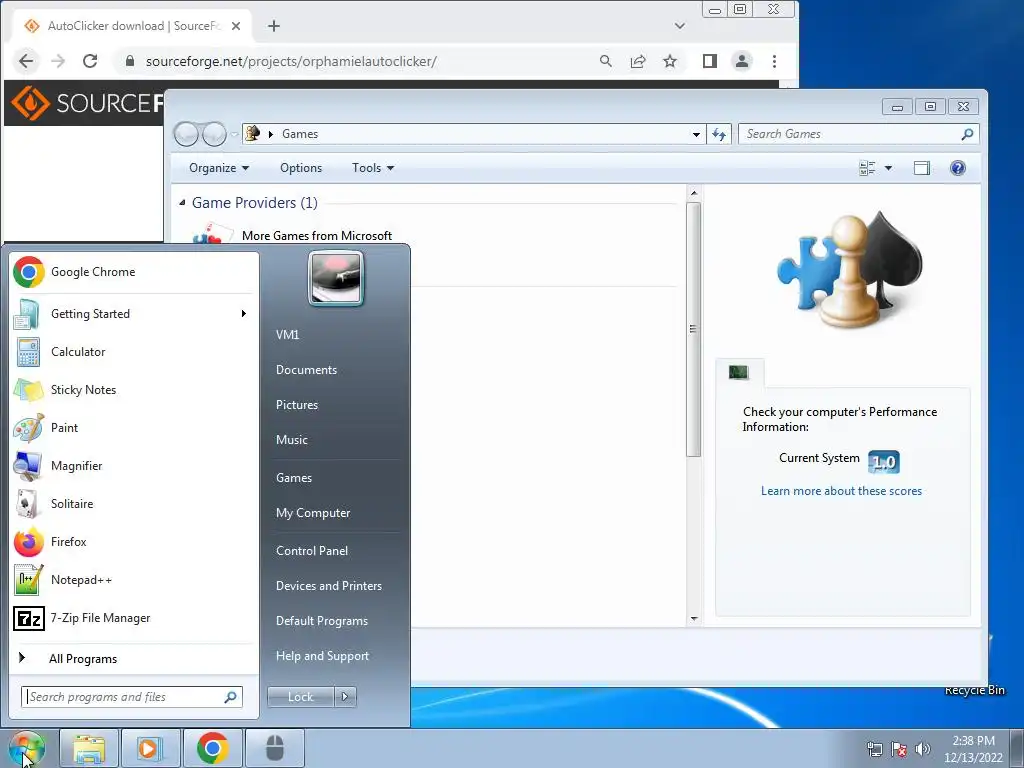Image resolution: width=1024 pixels, height=768 pixels.
Task: Open Magnifier from Start menu
Action: point(134,466)
